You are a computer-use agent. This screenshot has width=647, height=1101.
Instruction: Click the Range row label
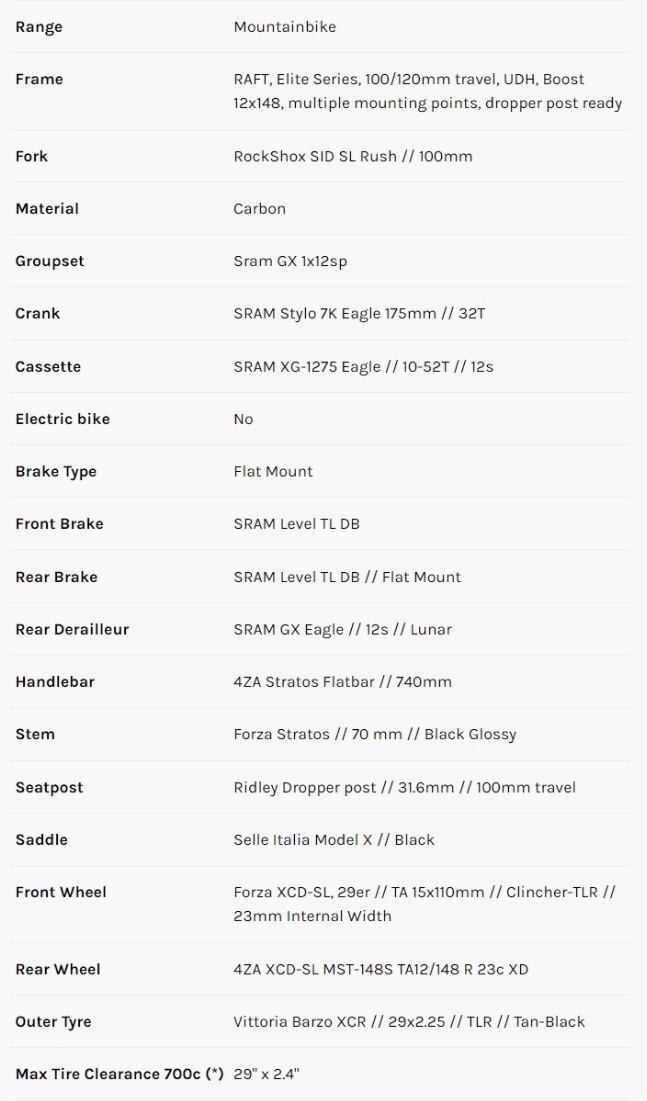[x=39, y=27]
